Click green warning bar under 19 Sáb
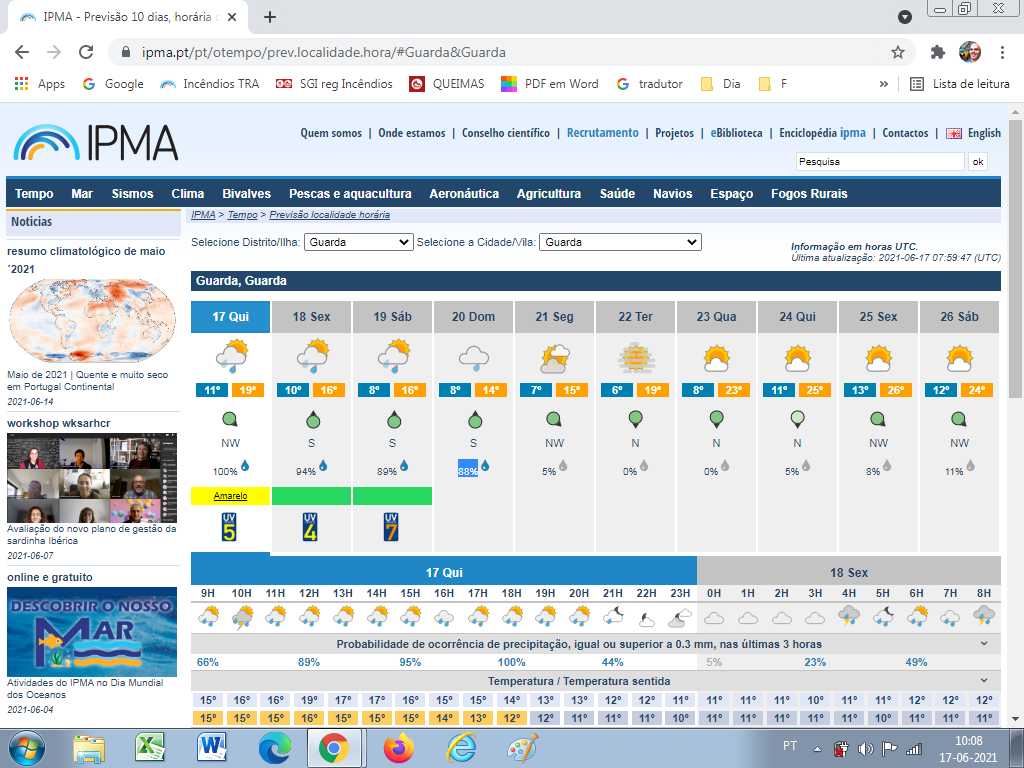1024x768 pixels. [x=392, y=496]
